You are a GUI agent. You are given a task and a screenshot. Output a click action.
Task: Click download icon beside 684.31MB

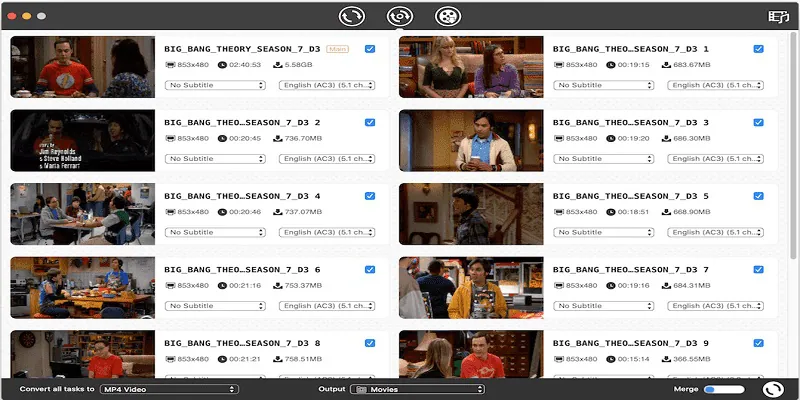pyautogui.click(x=666, y=285)
